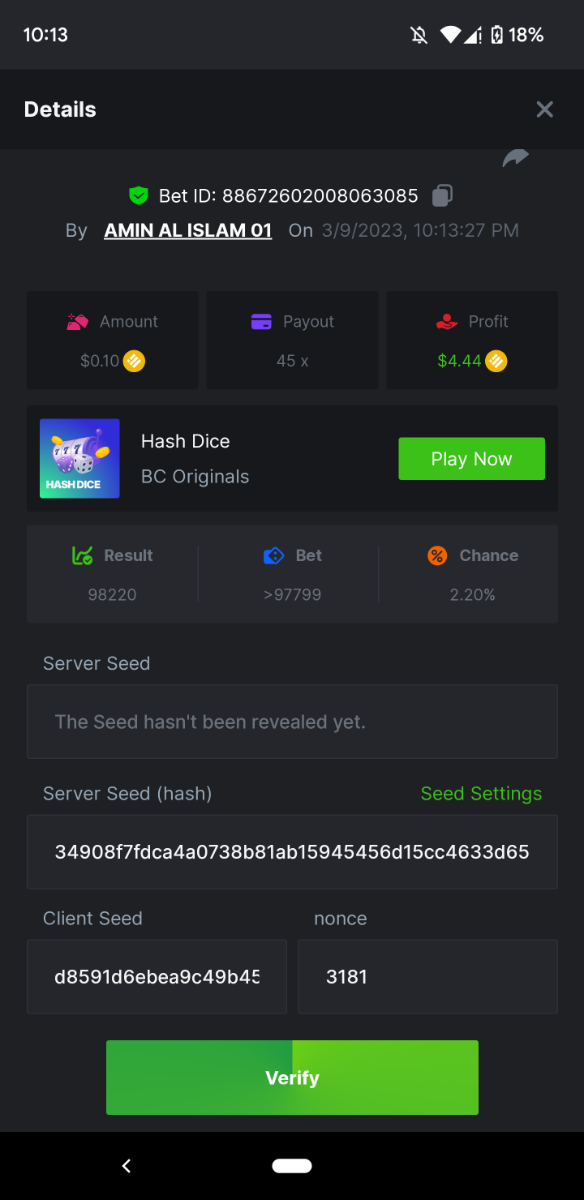This screenshot has height=1200, width=584.
Task: Select the Server Seed hash field
Action: 292,852
